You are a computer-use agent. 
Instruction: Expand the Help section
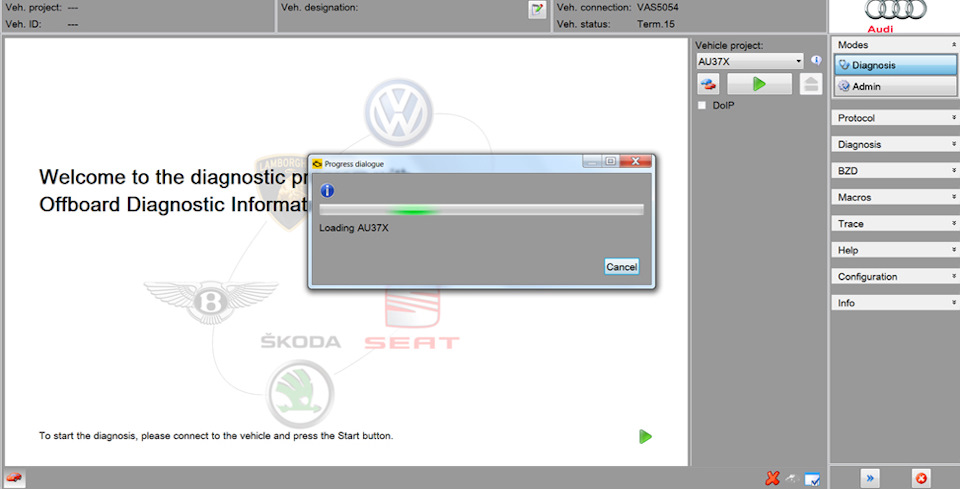[x=895, y=250]
